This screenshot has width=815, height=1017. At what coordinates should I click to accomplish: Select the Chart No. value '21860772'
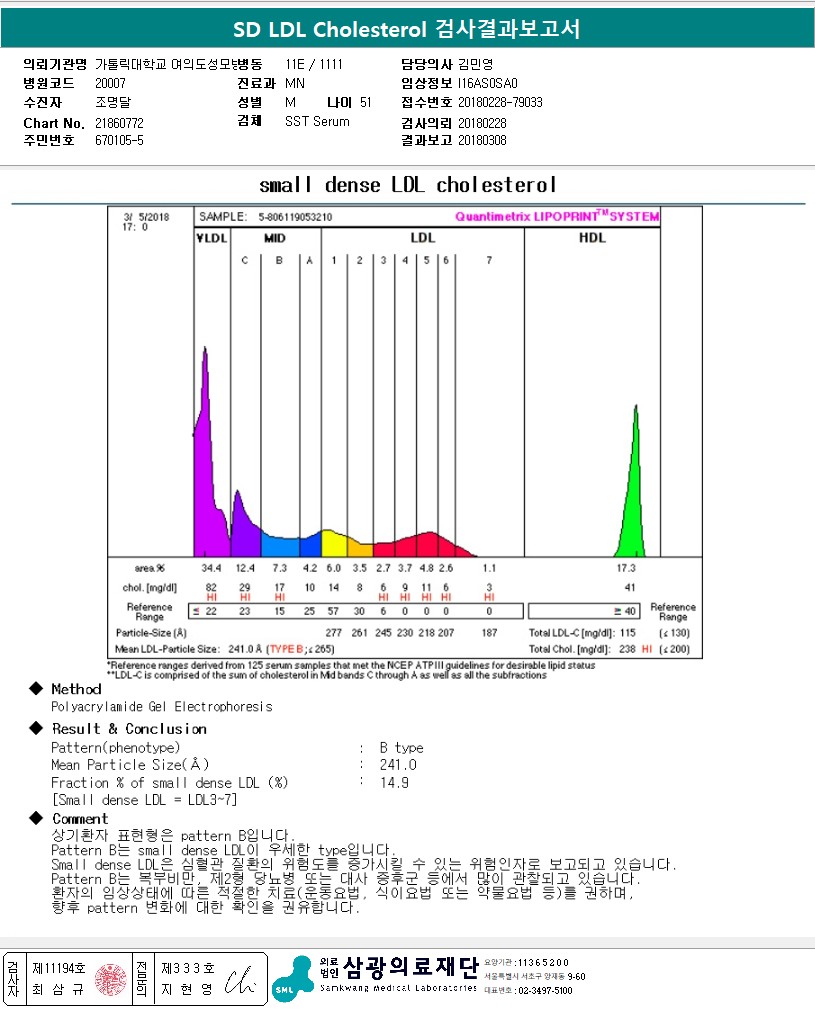(x=119, y=123)
